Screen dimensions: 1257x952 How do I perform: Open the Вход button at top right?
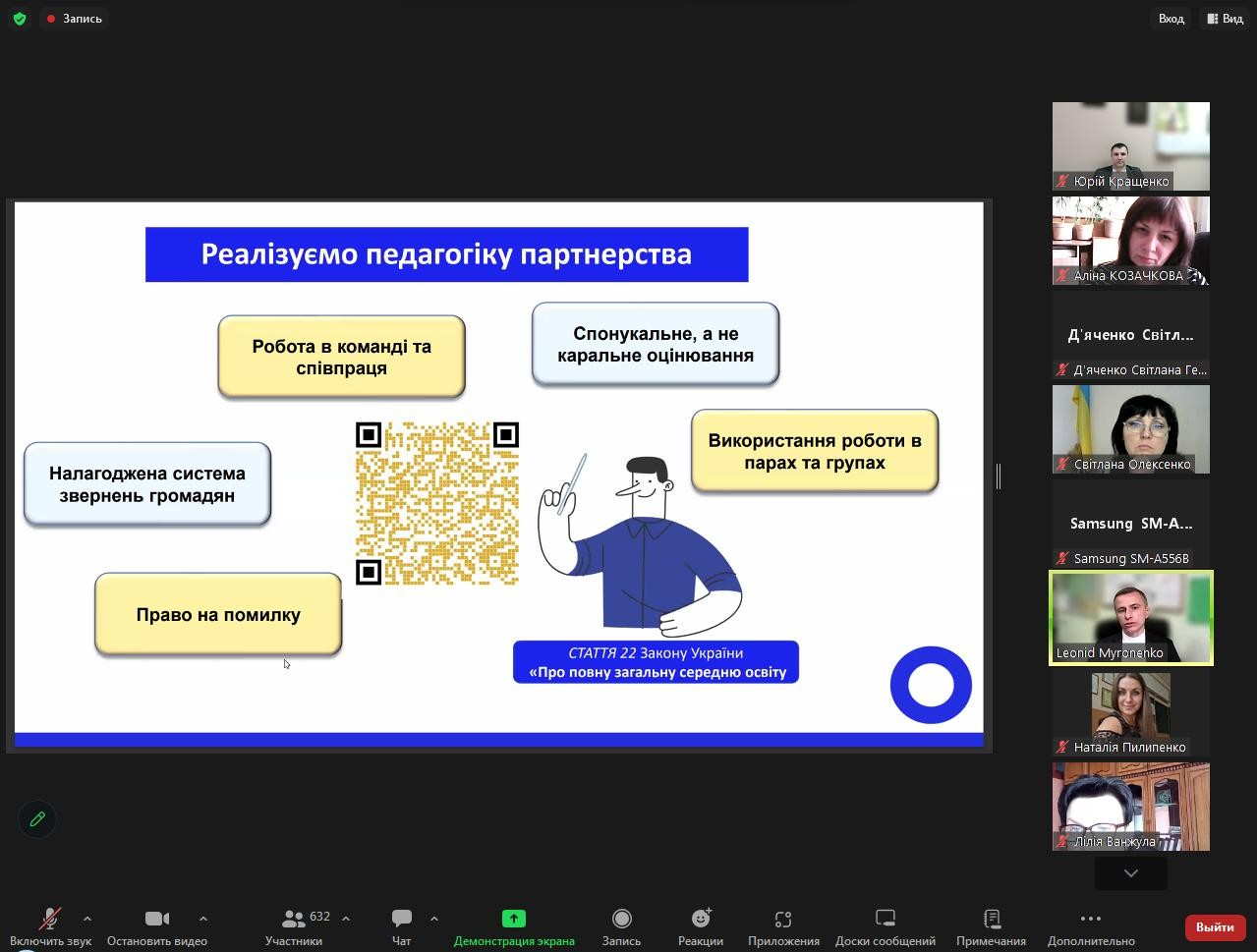(1171, 19)
